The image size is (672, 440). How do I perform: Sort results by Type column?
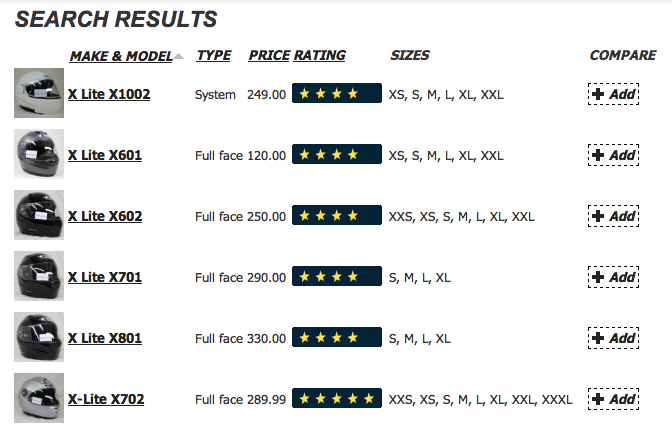[x=214, y=55]
